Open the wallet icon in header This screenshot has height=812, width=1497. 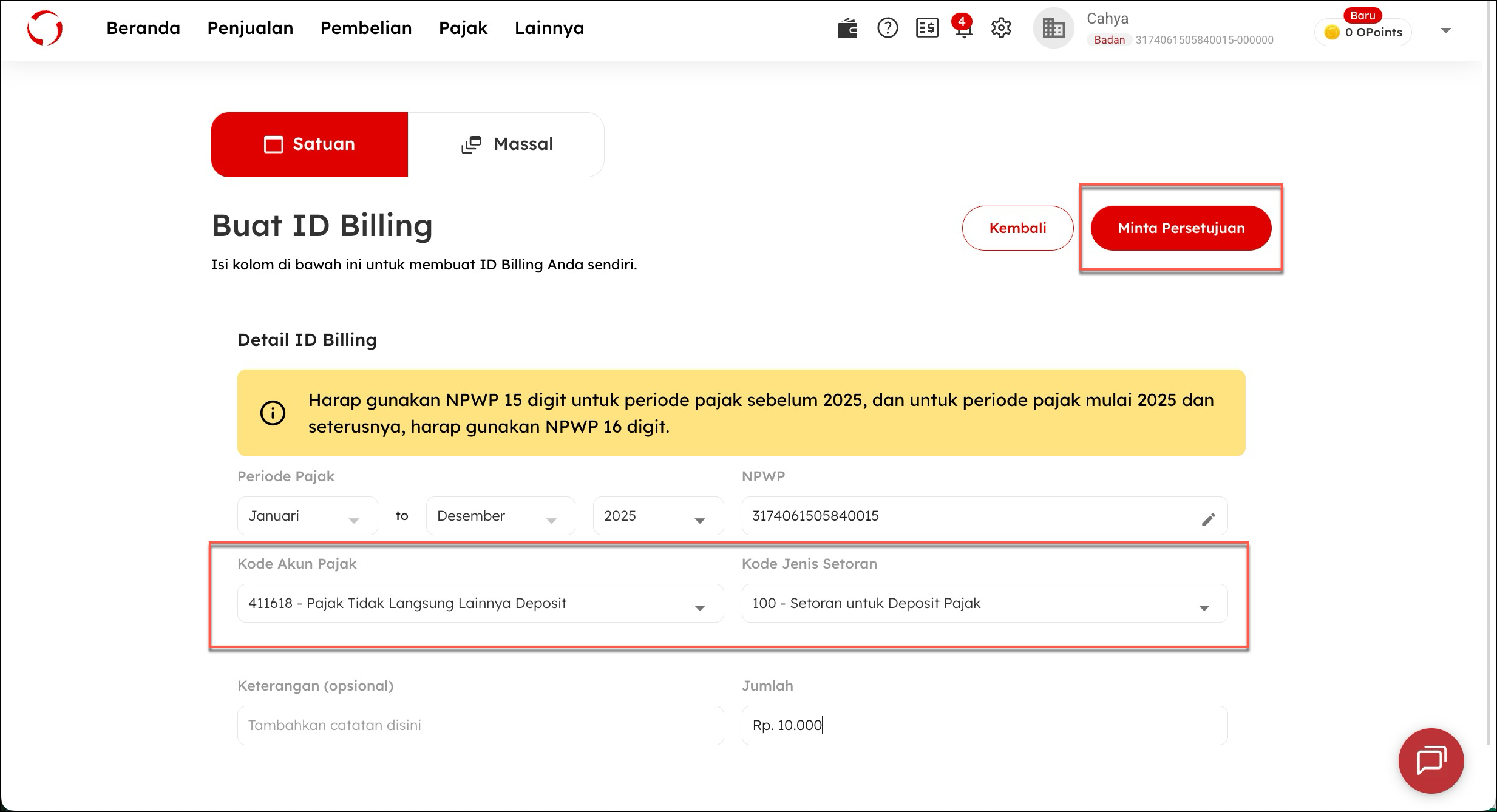(x=847, y=29)
